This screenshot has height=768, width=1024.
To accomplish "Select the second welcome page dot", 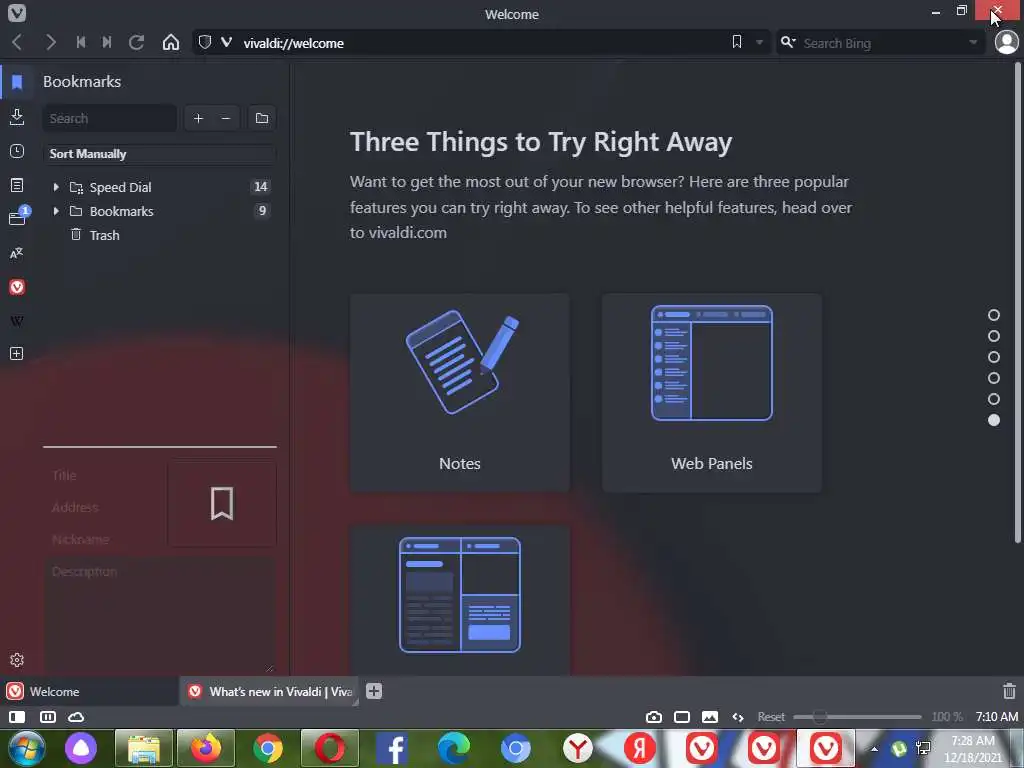I will (x=994, y=336).
